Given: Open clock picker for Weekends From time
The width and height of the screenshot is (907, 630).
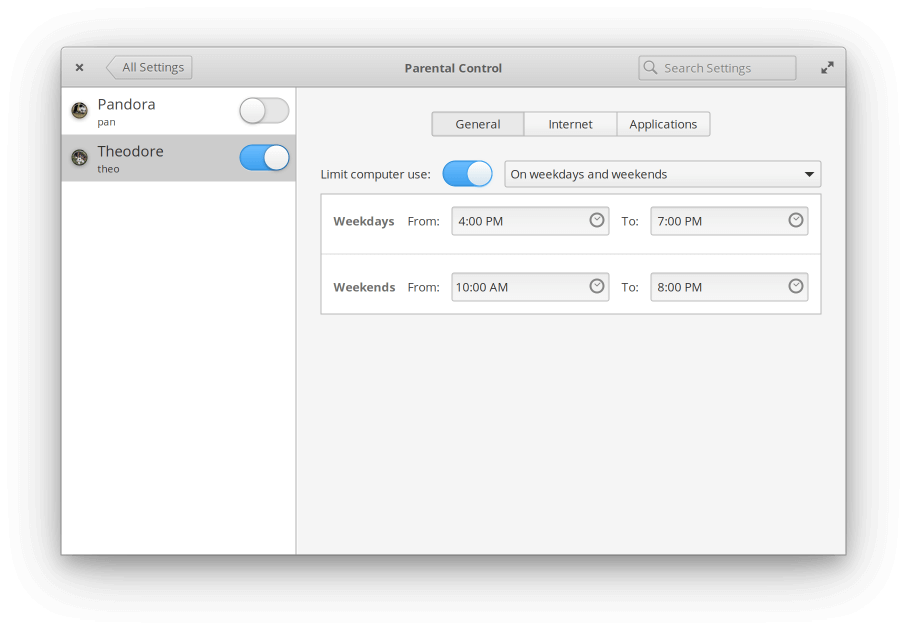Looking at the screenshot, I should (x=596, y=286).
